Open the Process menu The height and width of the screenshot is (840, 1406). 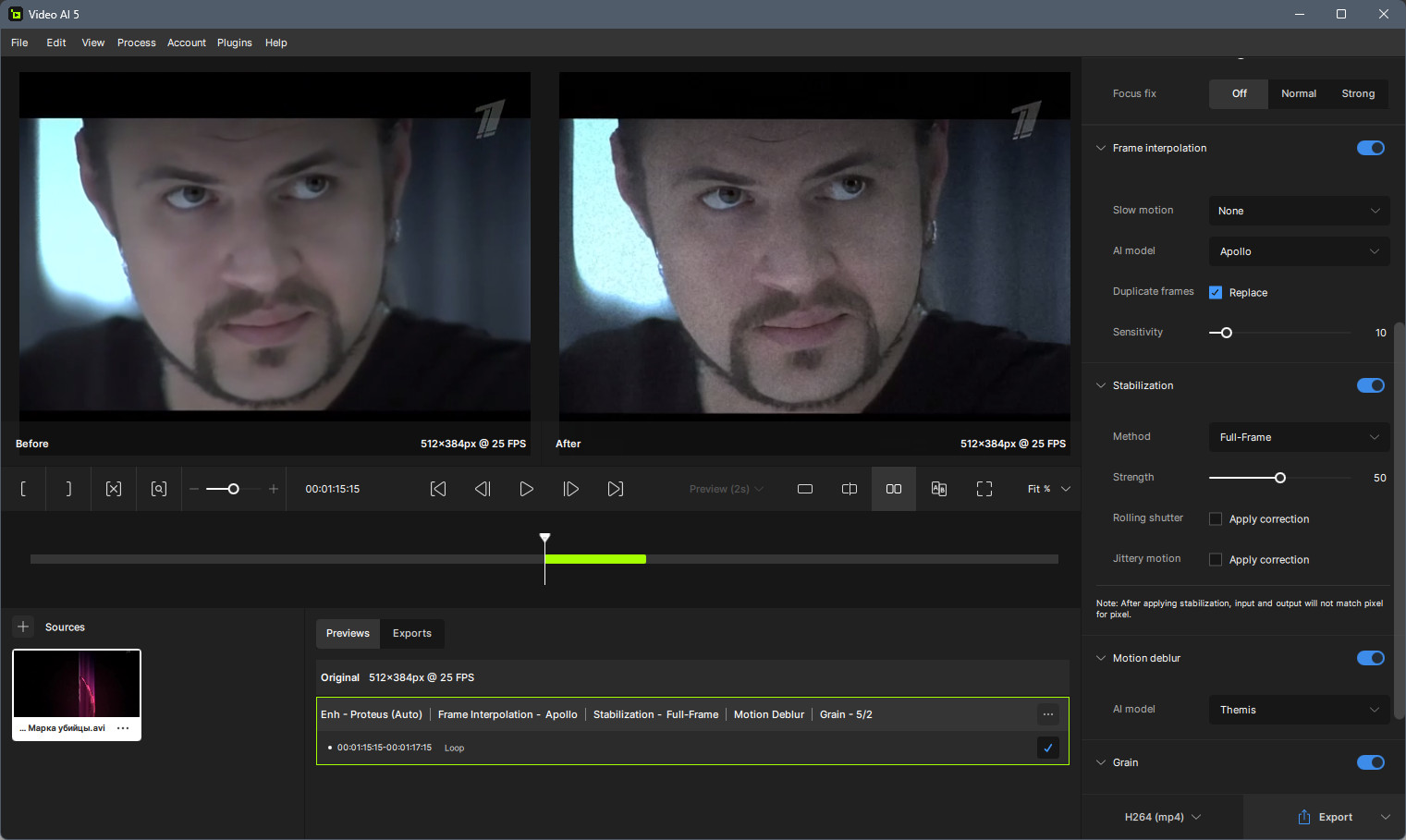136,43
